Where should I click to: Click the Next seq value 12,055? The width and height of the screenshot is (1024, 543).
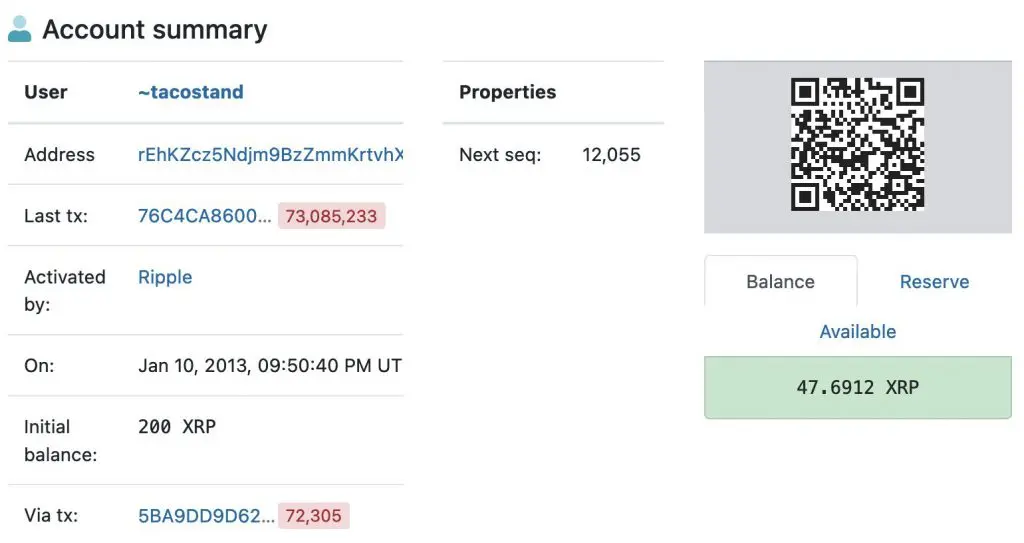[611, 155]
